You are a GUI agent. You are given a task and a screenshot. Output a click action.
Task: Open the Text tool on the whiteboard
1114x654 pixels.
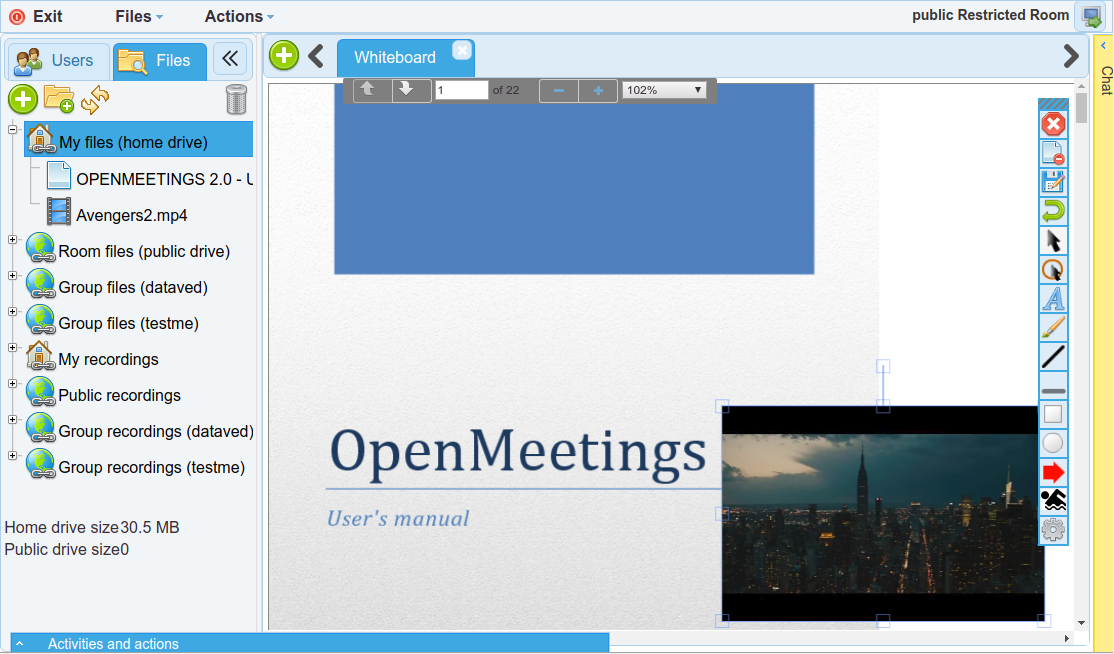pyautogui.click(x=1053, y=298)
